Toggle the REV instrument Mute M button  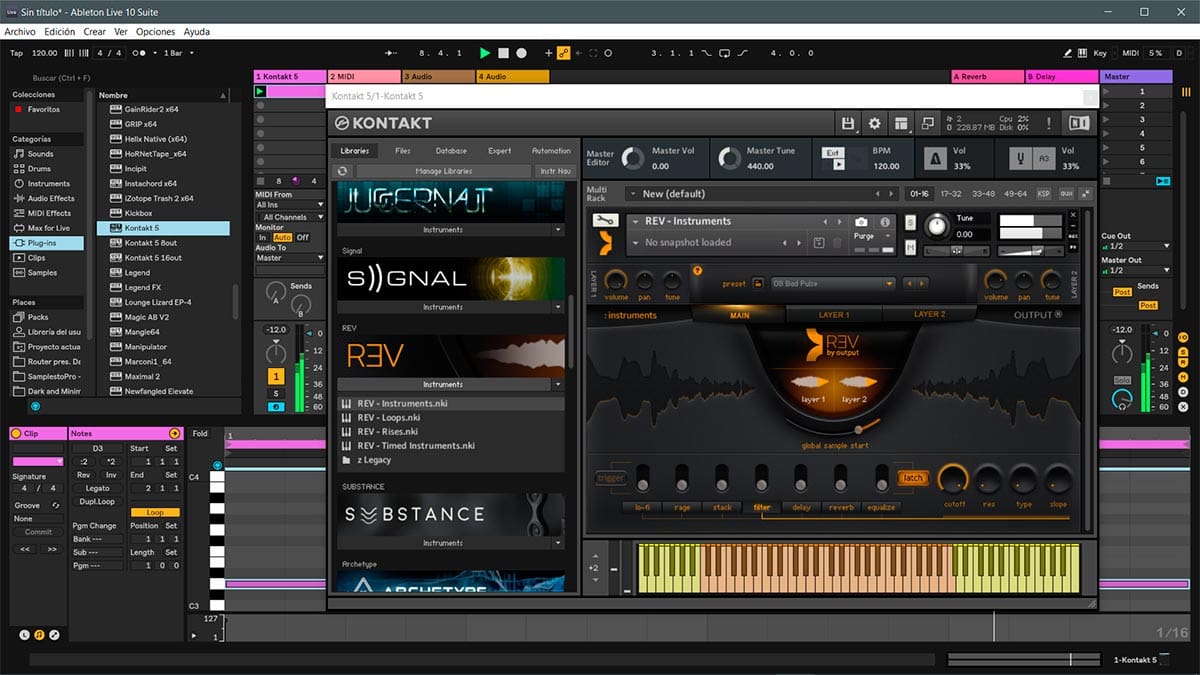point(910,247)
